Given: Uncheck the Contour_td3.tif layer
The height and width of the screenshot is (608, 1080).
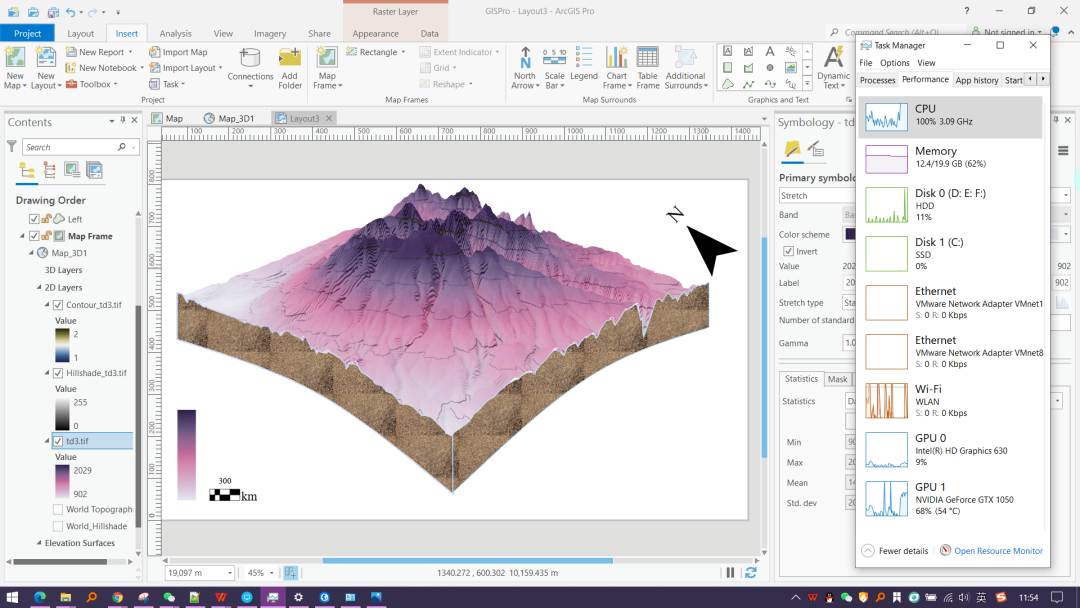Looking at the screenshot, I should coord(58,304).
